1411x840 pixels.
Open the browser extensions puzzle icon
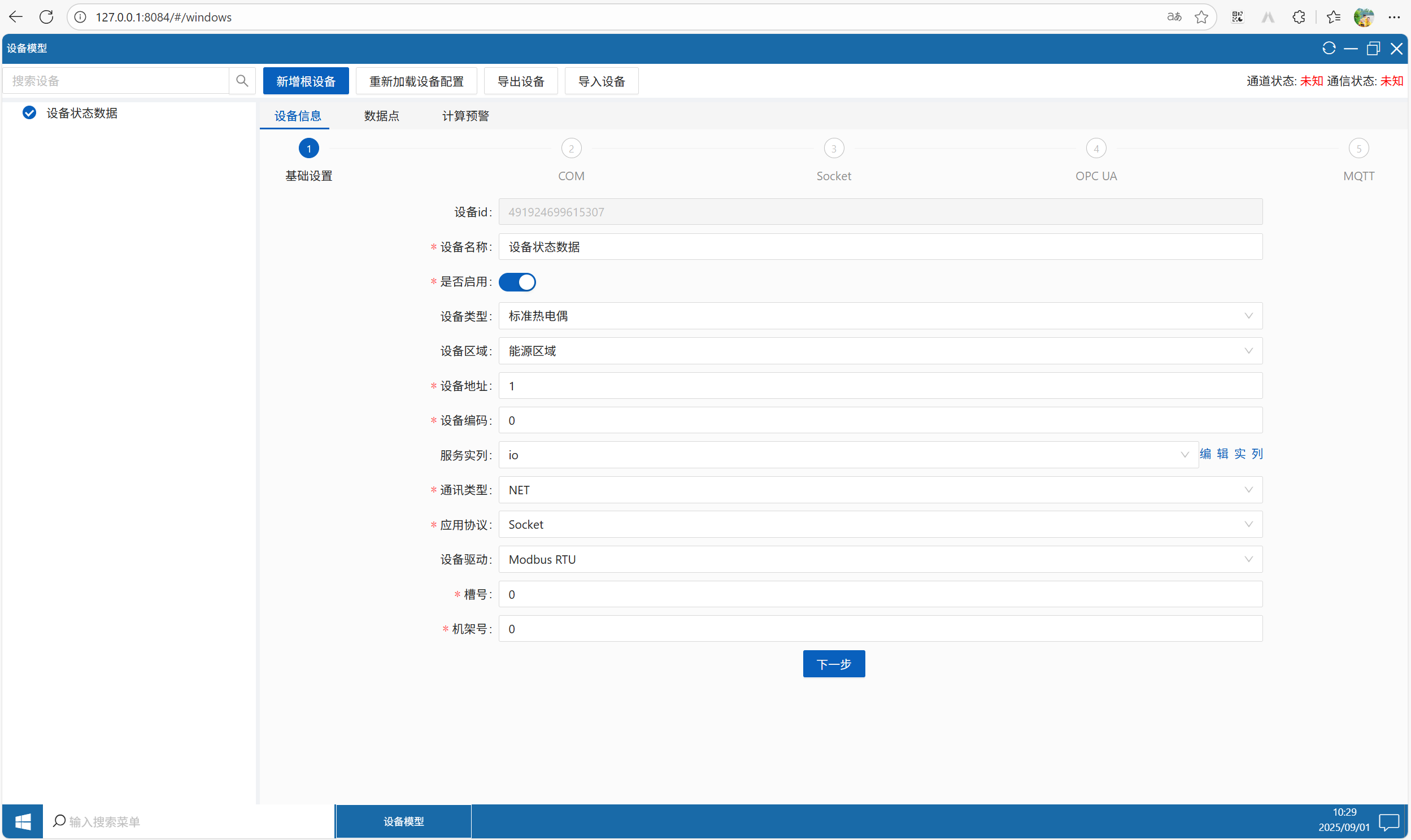click(1299, 17)
